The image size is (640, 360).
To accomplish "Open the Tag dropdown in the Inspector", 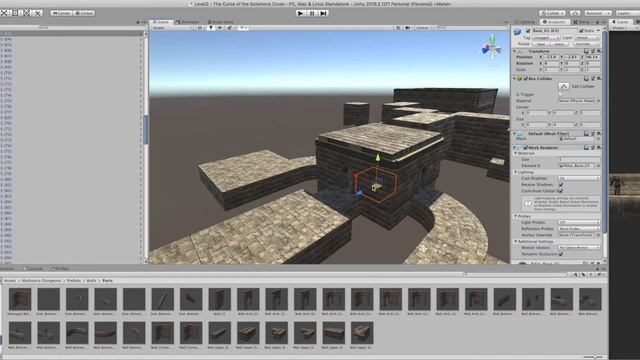I will (546, 38).
